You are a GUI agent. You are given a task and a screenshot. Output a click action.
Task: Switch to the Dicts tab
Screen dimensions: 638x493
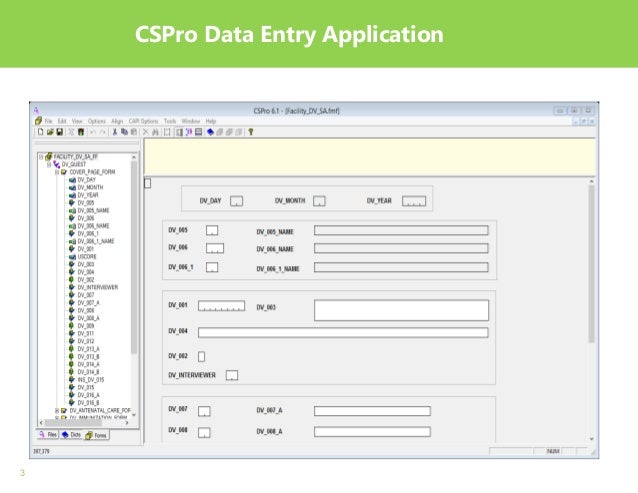click(71, 434)
